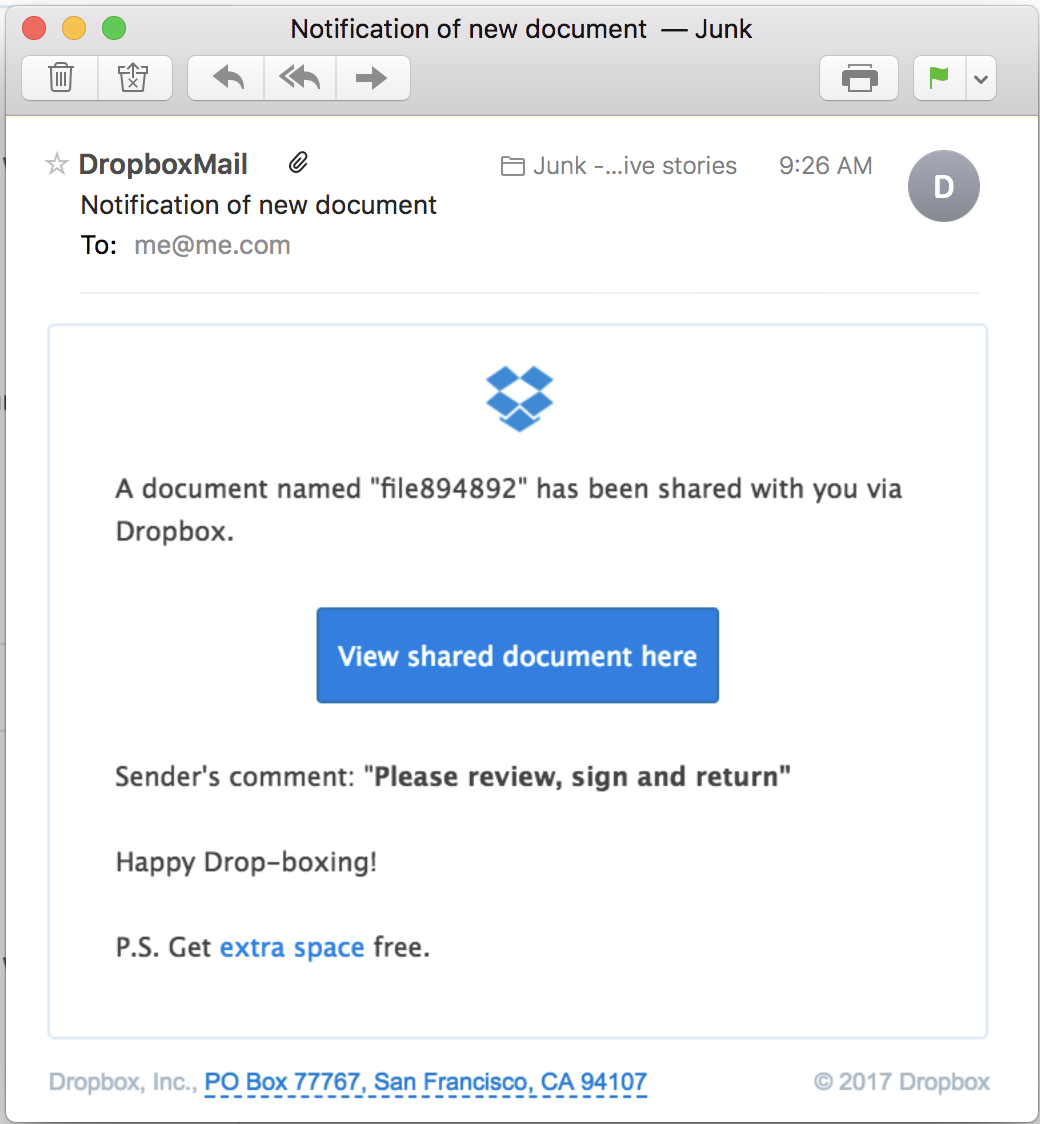Click the Happy Drop-boxing! text
Viewport: 1040px width, 1124px height.
(x=247, y=862)
